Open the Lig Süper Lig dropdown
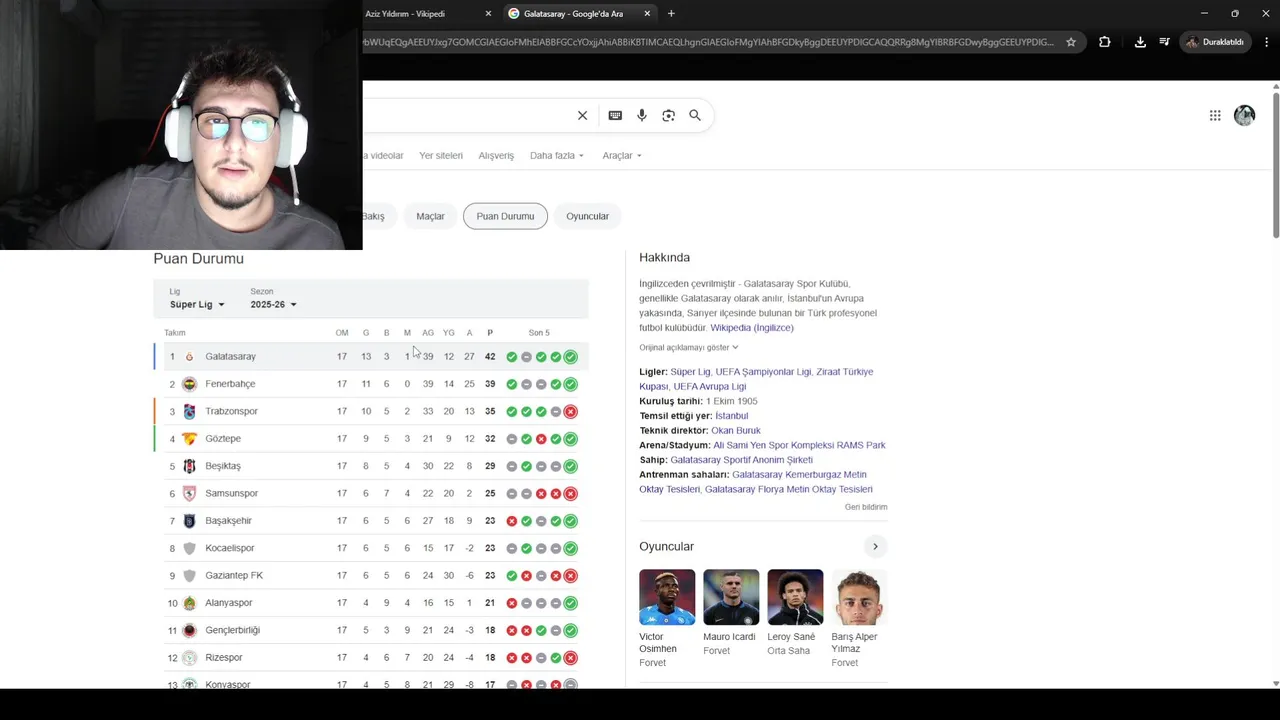The image size is (1280, 720). (197, 304)
